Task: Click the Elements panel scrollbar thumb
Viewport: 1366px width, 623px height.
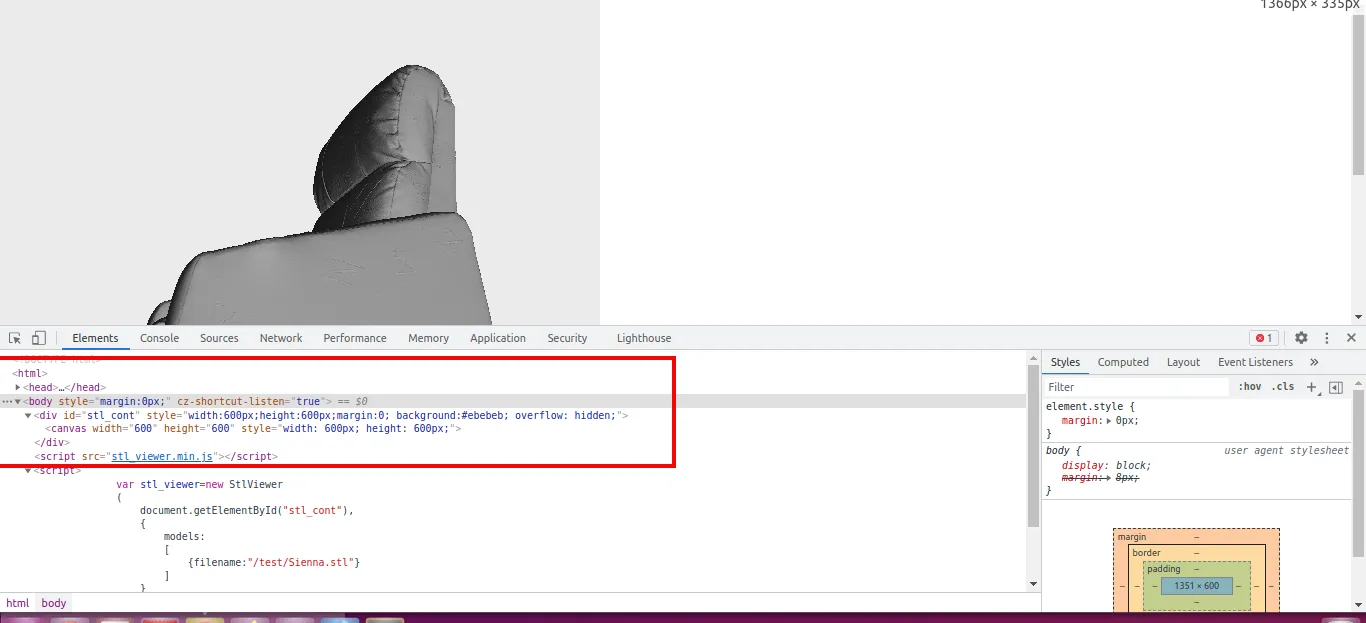Action: 1033,445
